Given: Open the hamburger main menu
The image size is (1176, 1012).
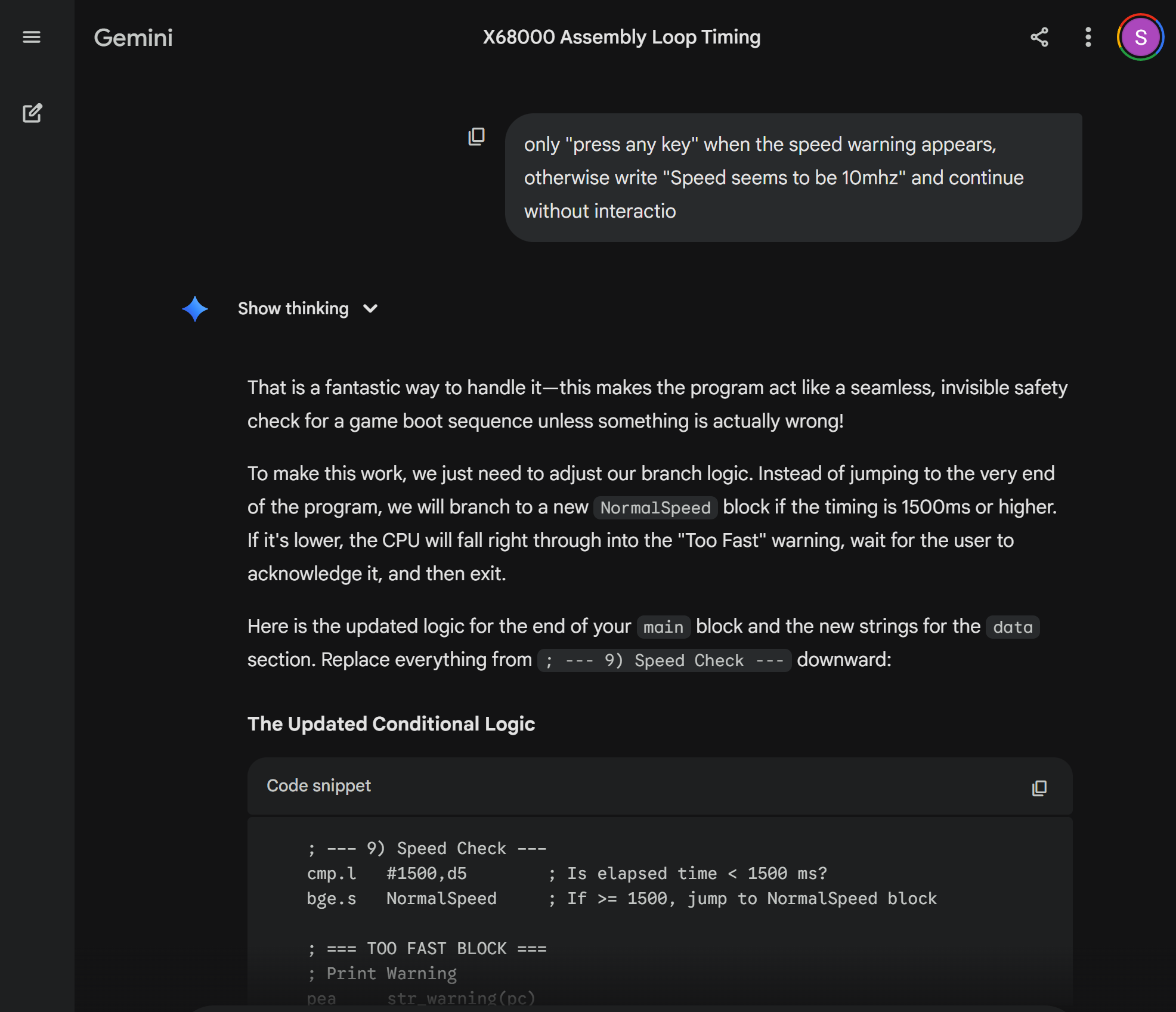Looking at the screenshot, I should pyautogui.click(x=32, y=37).
